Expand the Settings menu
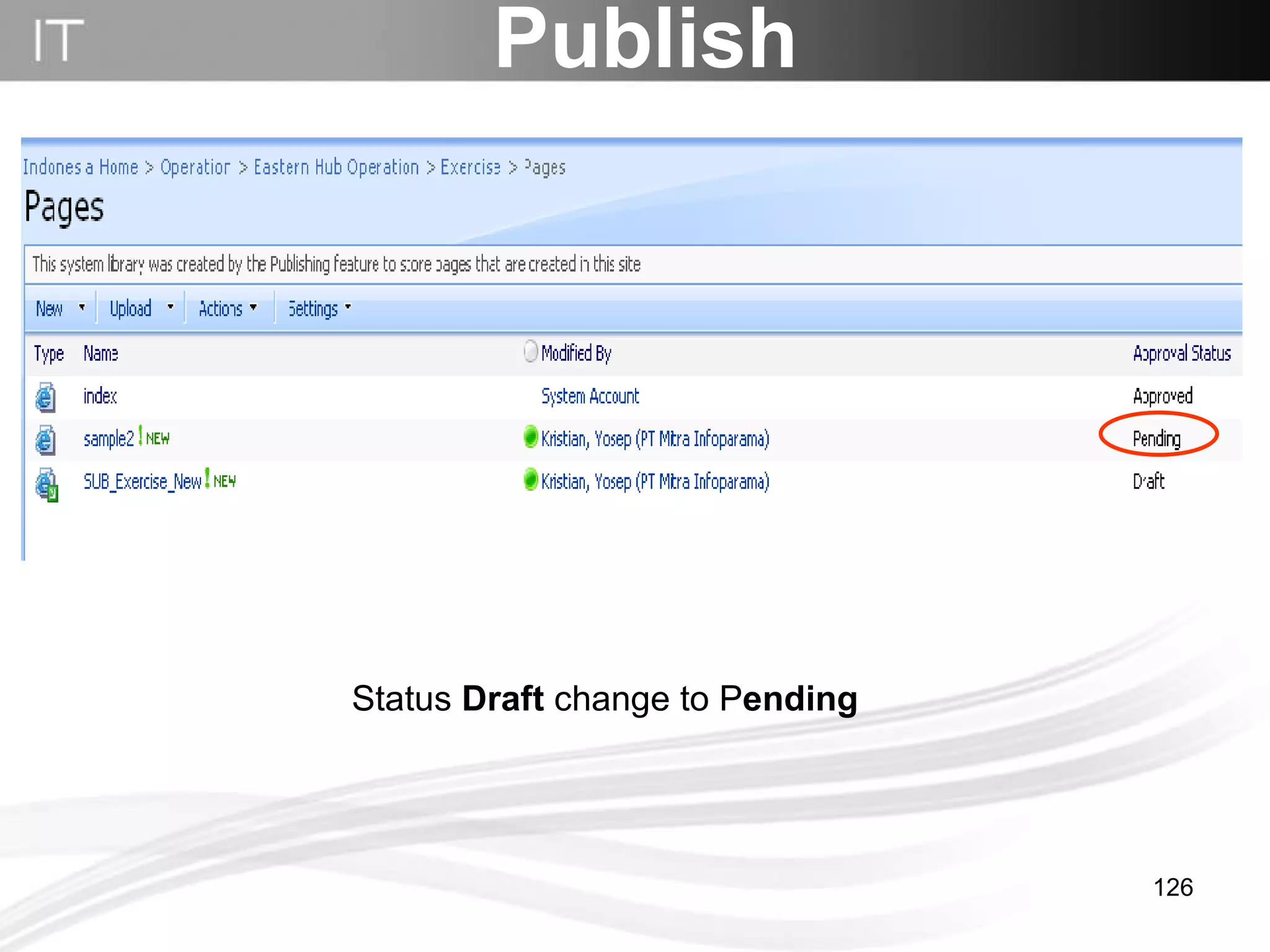Image resolution: width=1270 pixels, height=952 pixels. click(319, 308)
